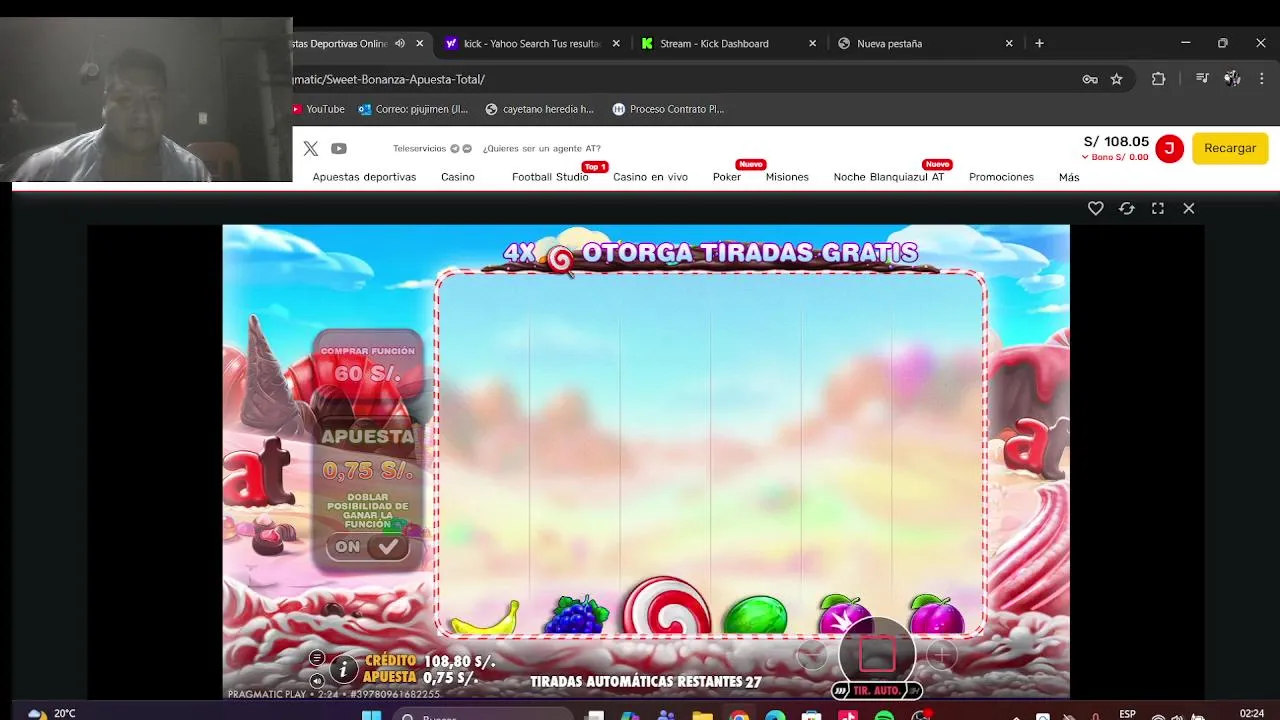Open File Explorer from the taskbar
The width and height of the screenshot is (1280, 720).
(703, 715)
